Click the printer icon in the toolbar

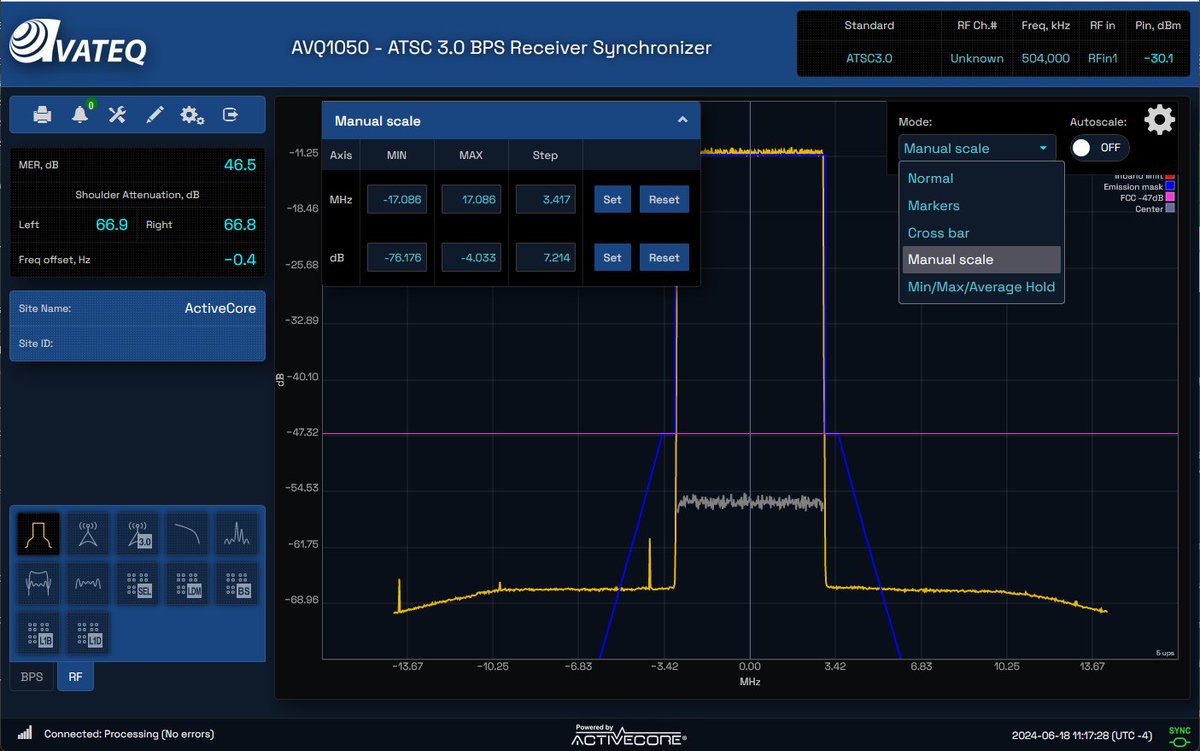click(42, 115)
